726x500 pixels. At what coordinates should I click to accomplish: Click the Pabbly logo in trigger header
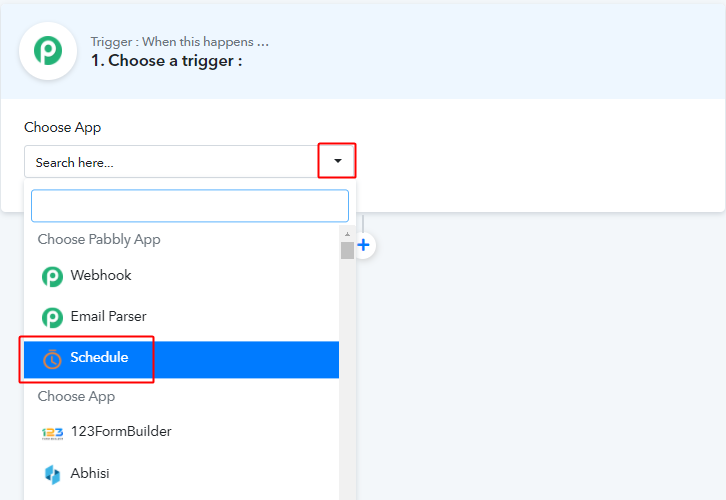(x=48, y=50)
